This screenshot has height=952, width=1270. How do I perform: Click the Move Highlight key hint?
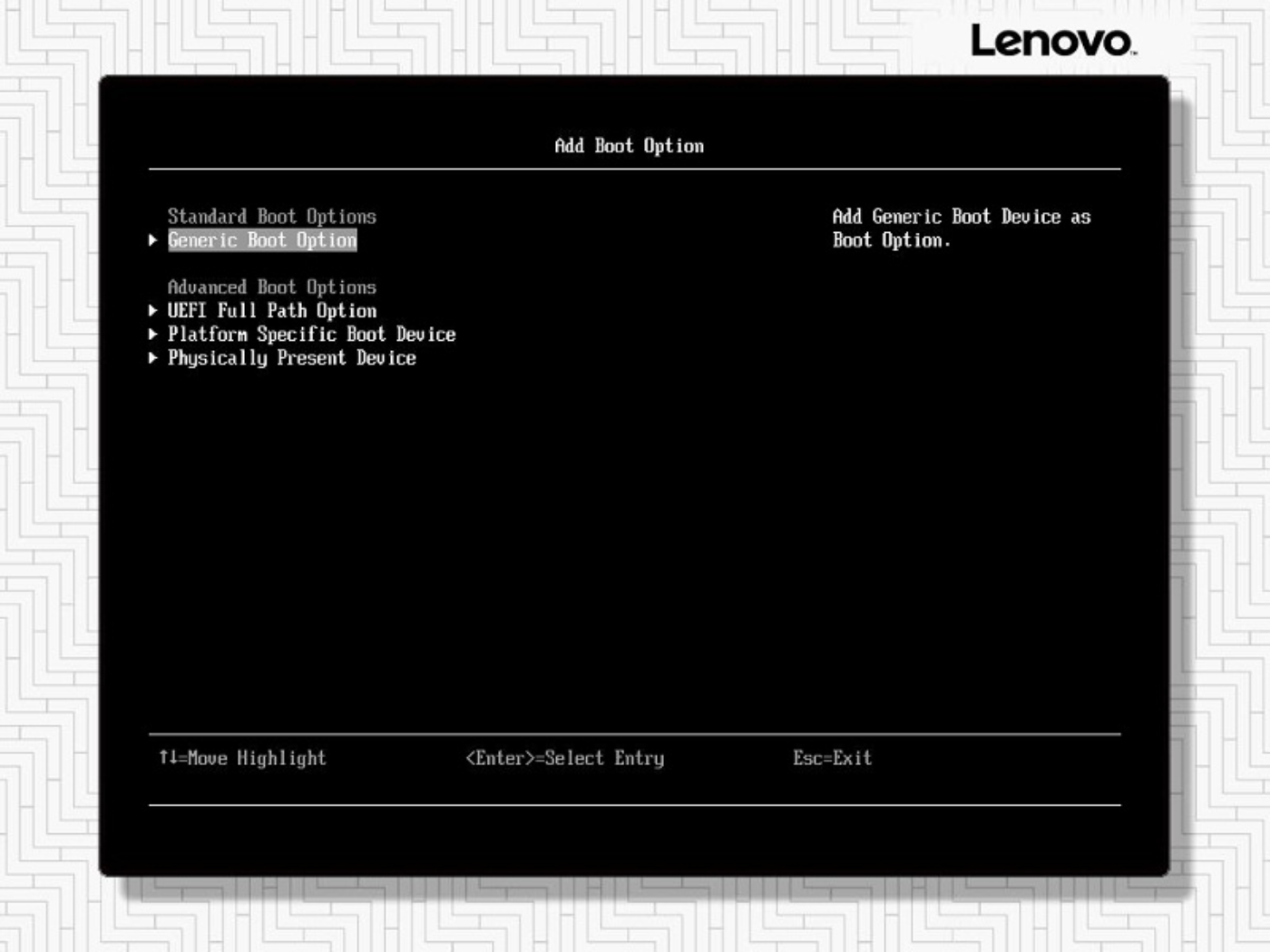[242, 758]
